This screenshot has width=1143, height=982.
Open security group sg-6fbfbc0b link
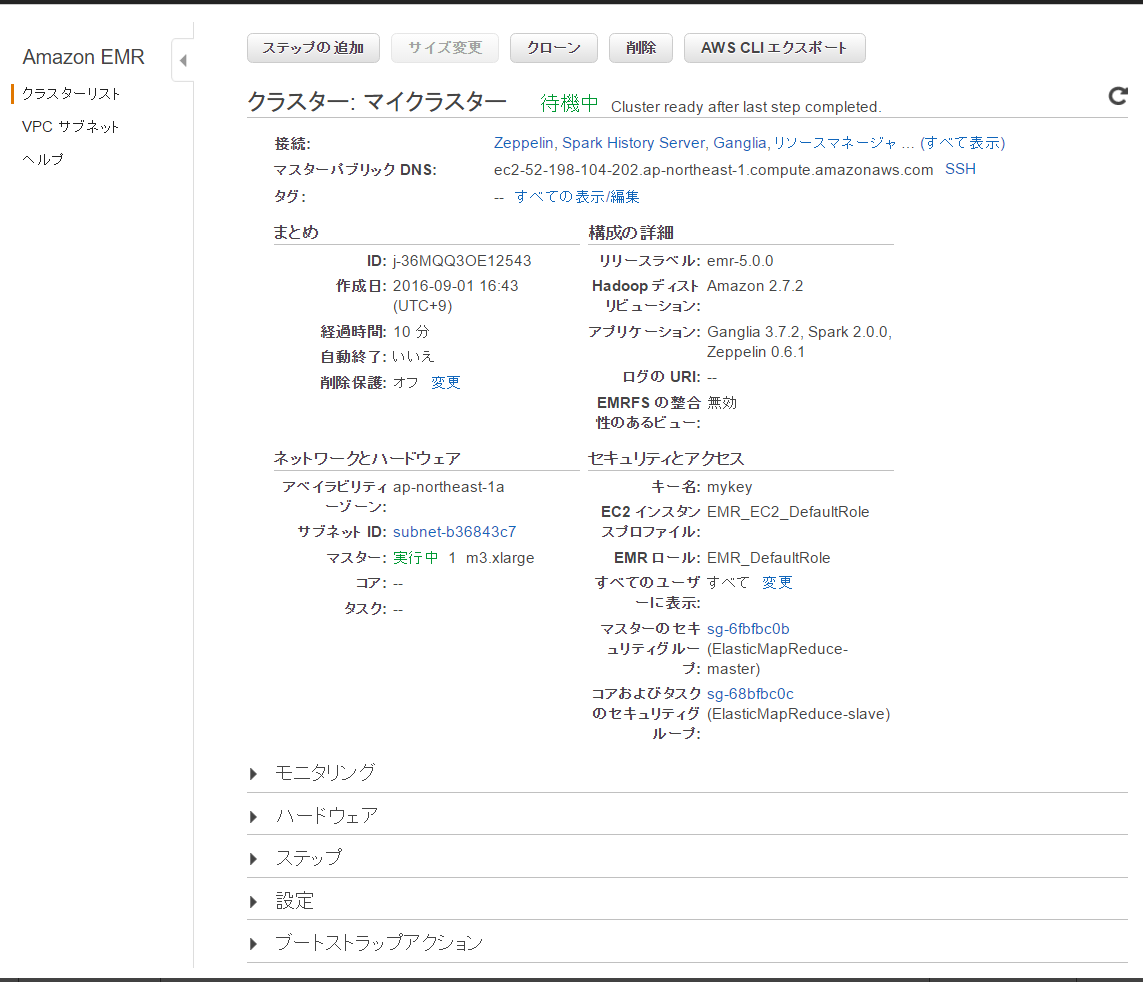pos(748,629)
